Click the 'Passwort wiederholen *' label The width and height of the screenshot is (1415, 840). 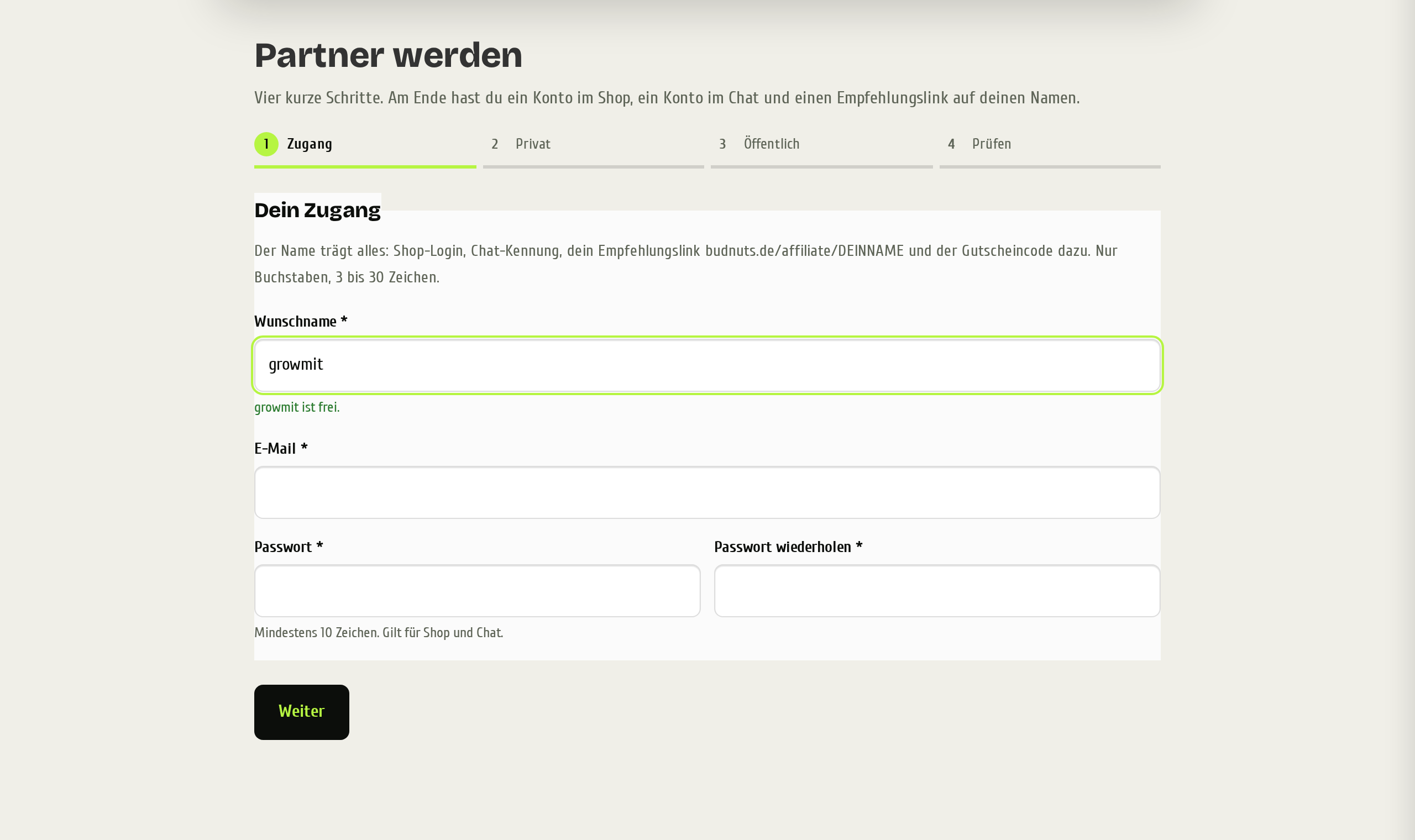(x=788, y=547)
